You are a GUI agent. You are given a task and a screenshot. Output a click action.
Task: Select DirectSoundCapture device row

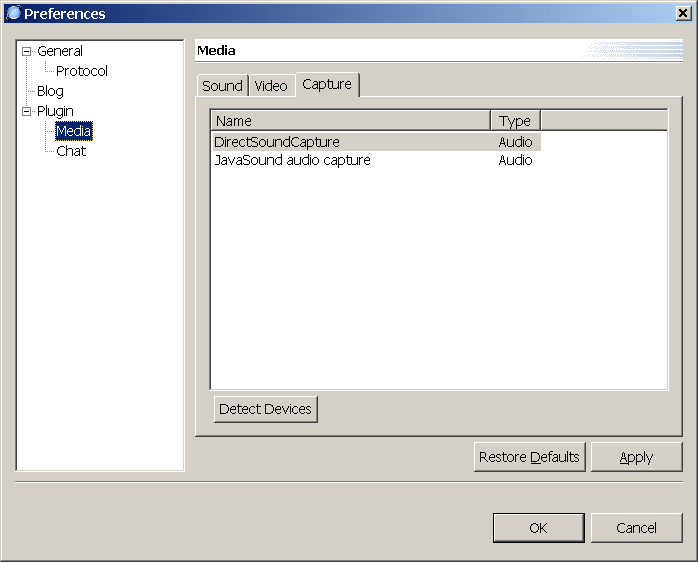277,142
